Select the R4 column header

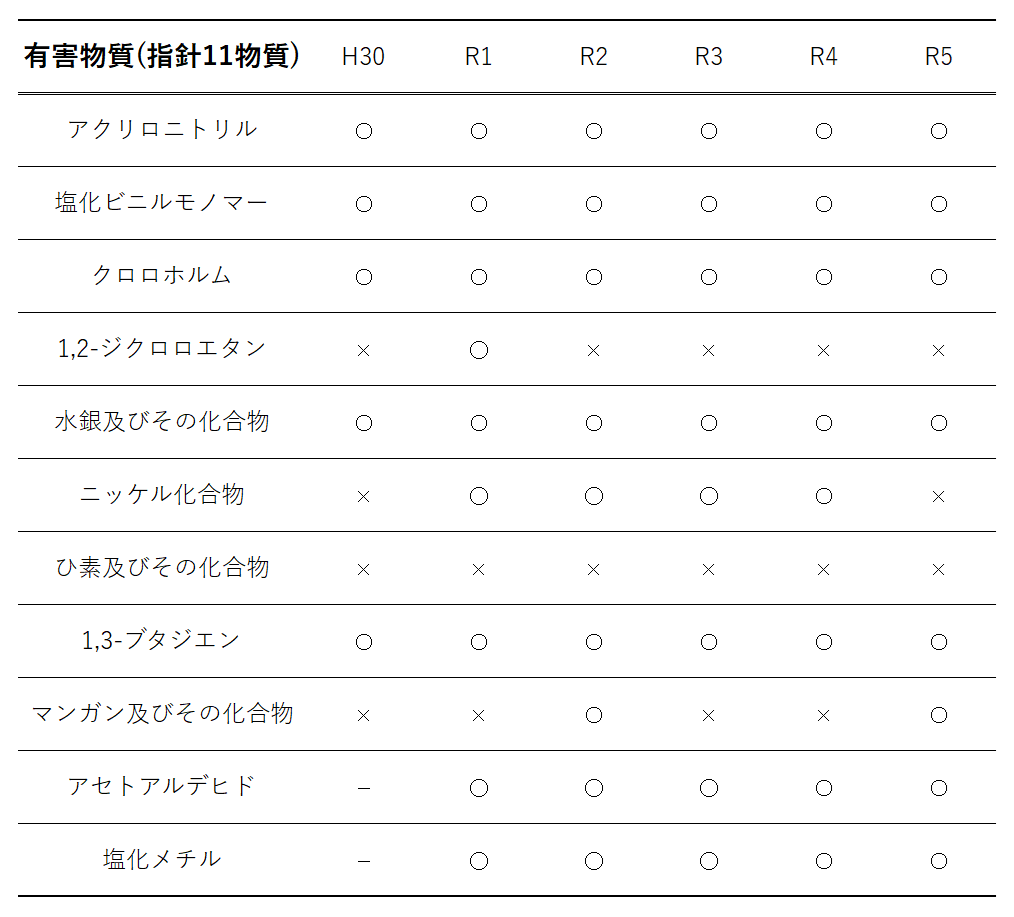pos(823,57)
